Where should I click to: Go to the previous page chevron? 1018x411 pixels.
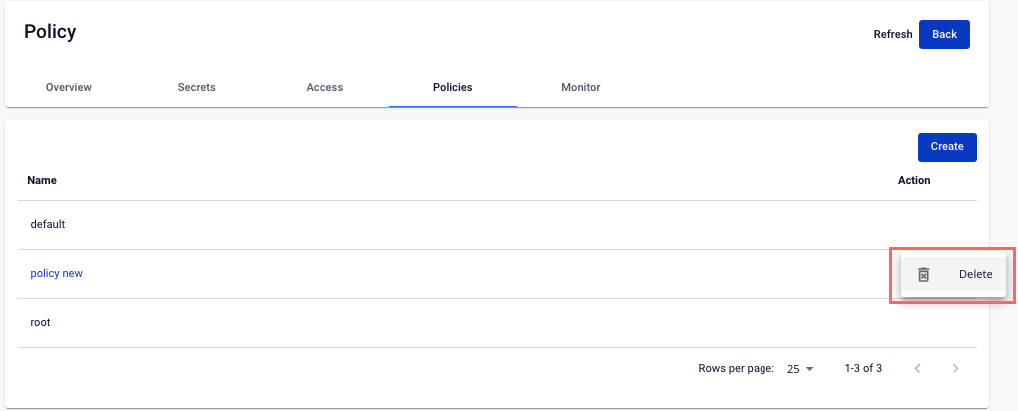pyautogui.click(x=917, y=369)
